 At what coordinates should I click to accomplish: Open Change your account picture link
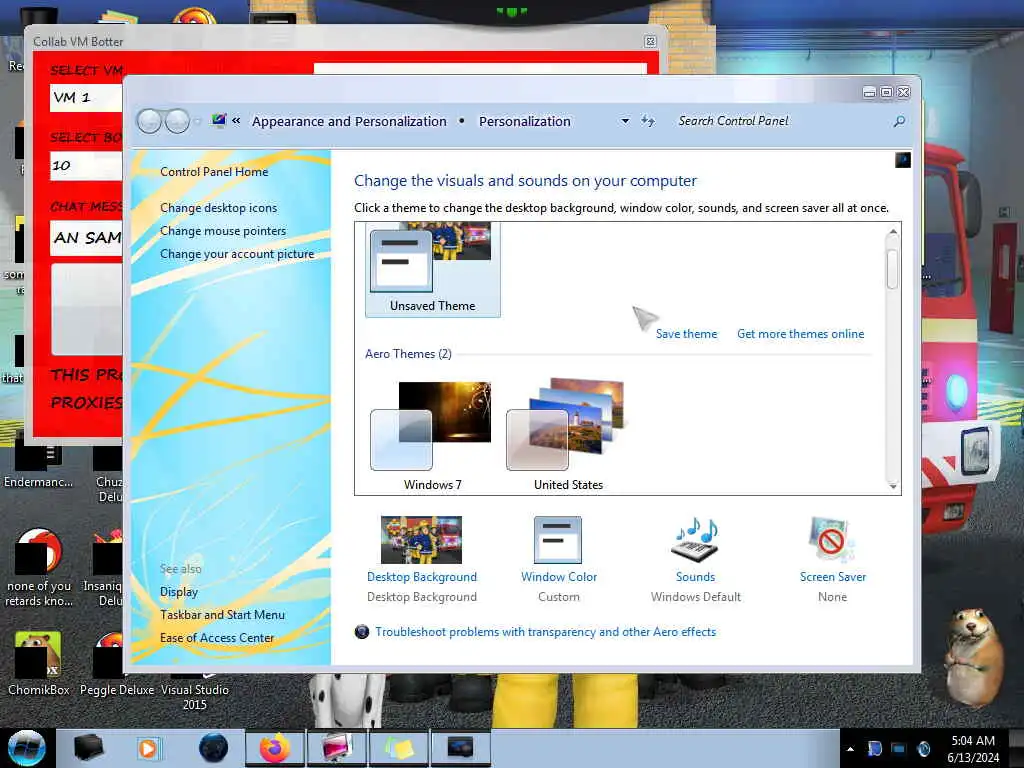click(x=237, y=254)
